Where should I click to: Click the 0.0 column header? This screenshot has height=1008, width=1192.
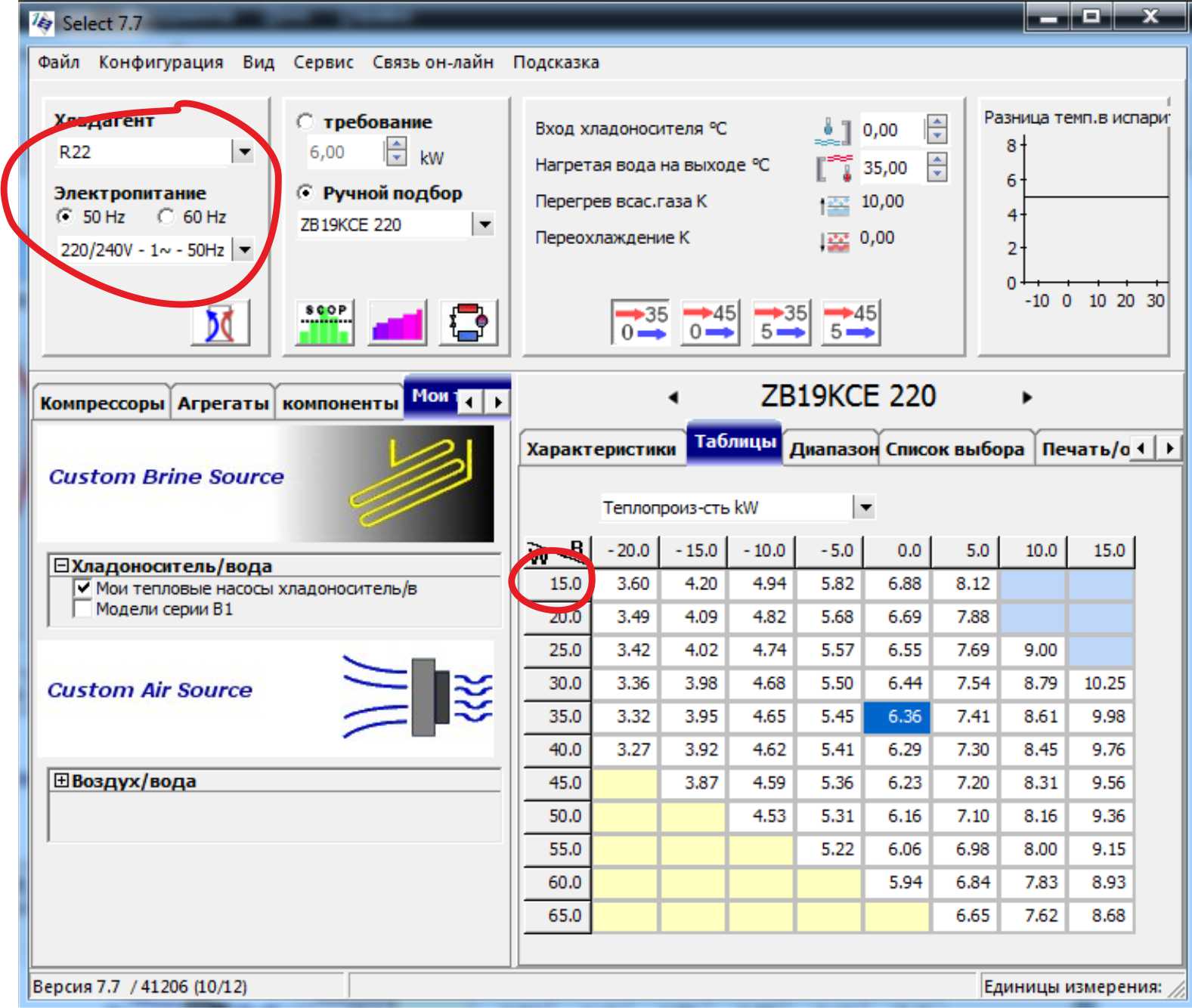[897, 550]
